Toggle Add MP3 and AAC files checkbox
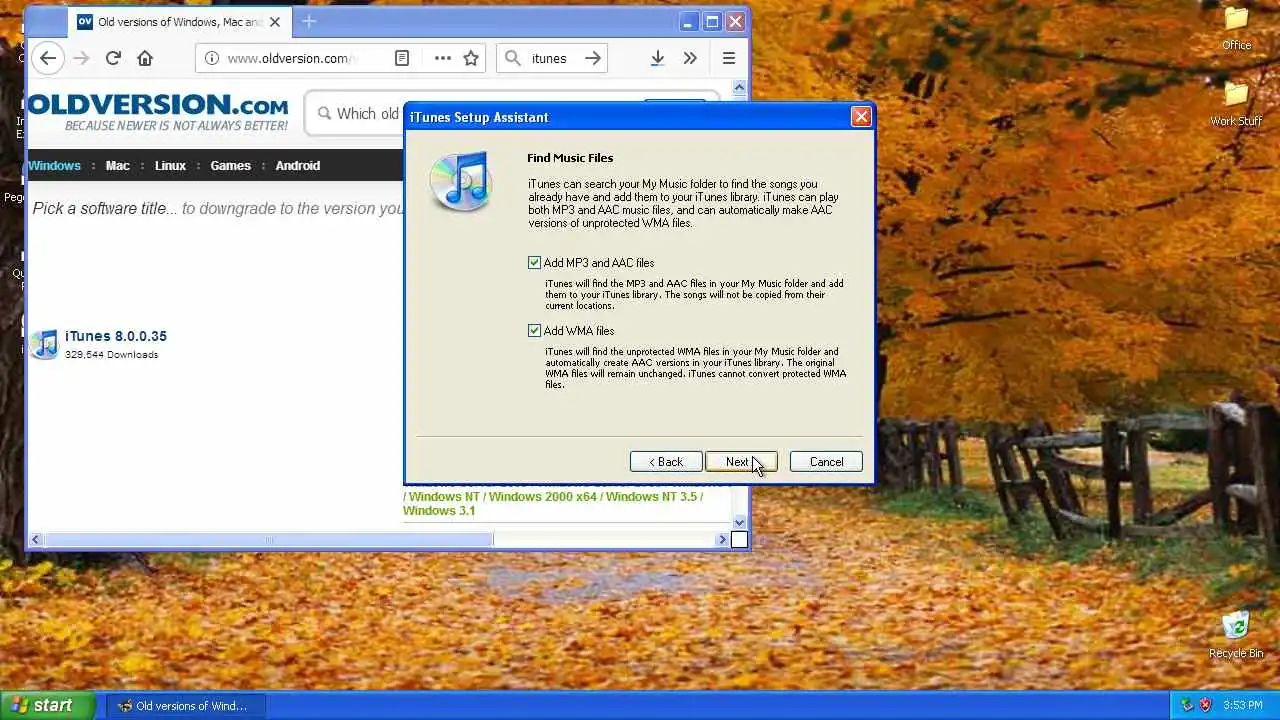 tap(534, 262)
